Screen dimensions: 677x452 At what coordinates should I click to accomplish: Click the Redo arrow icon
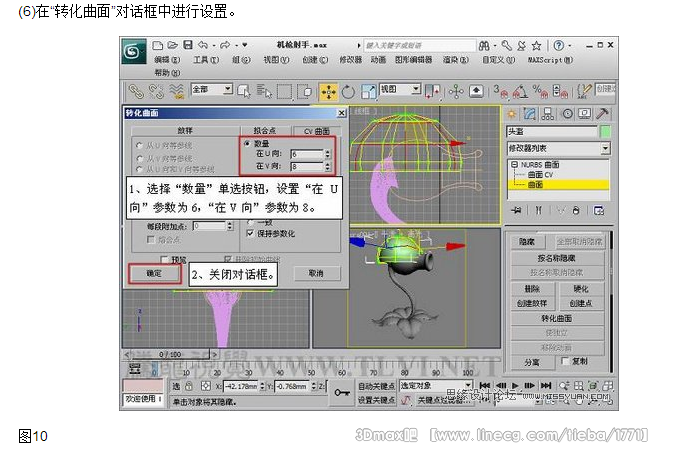pos(225,45)
